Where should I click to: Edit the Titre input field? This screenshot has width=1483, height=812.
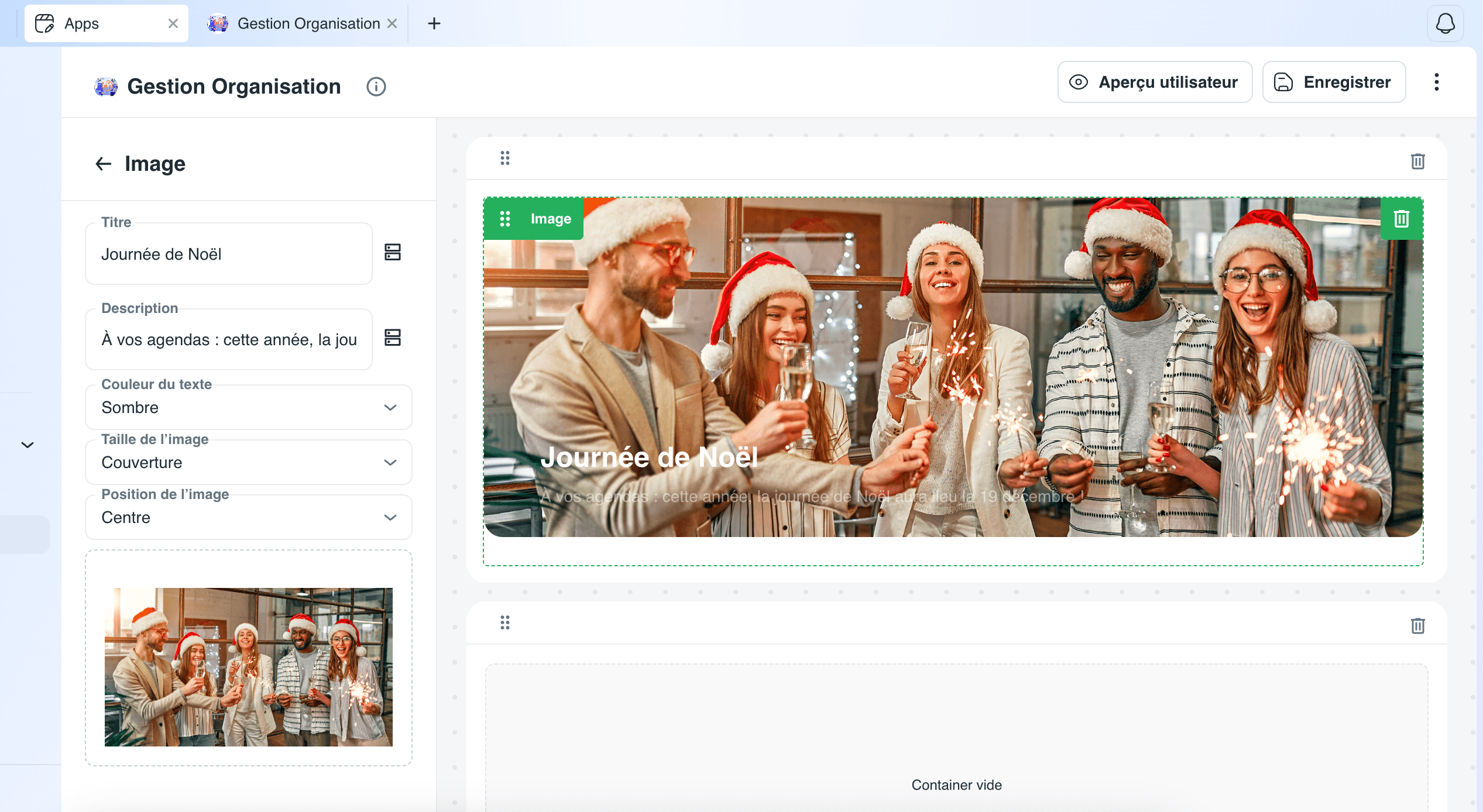(229, 254)
